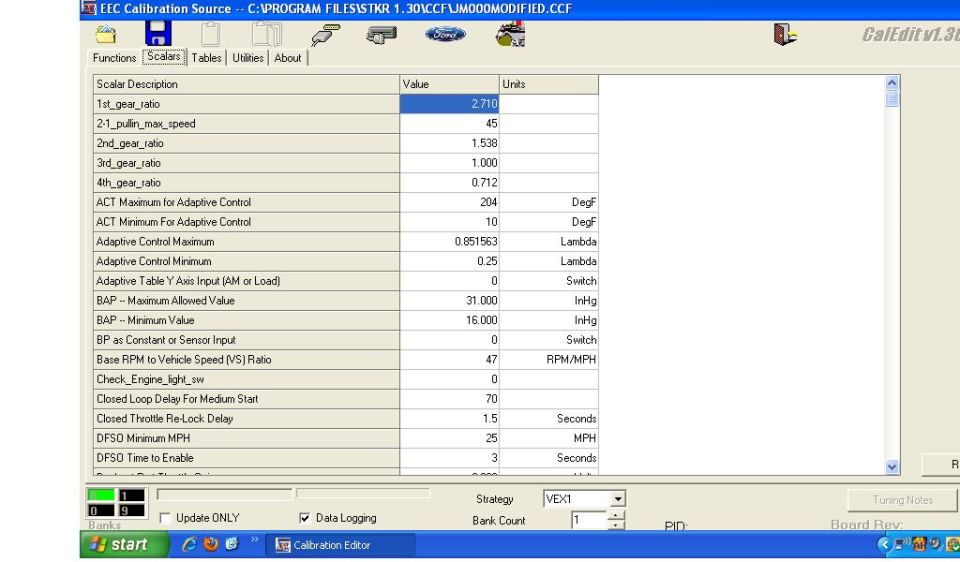Select 3rd_gear_ratio value 1.000
This screenshot has height=562, width=960.
pyautogui.click(x=449, y=163)
